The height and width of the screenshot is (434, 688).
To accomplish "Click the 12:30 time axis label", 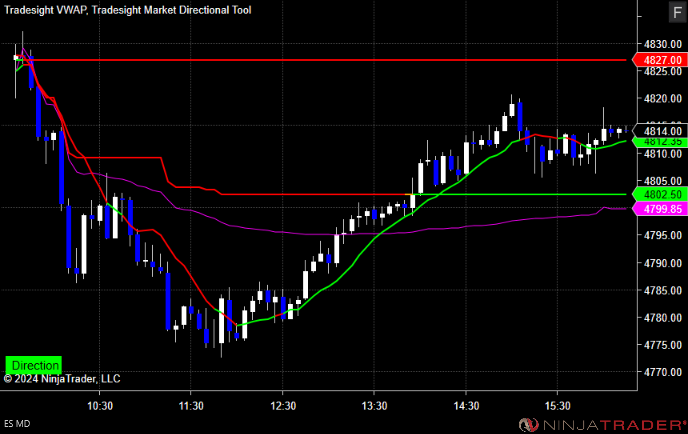I will coord(283,406).
